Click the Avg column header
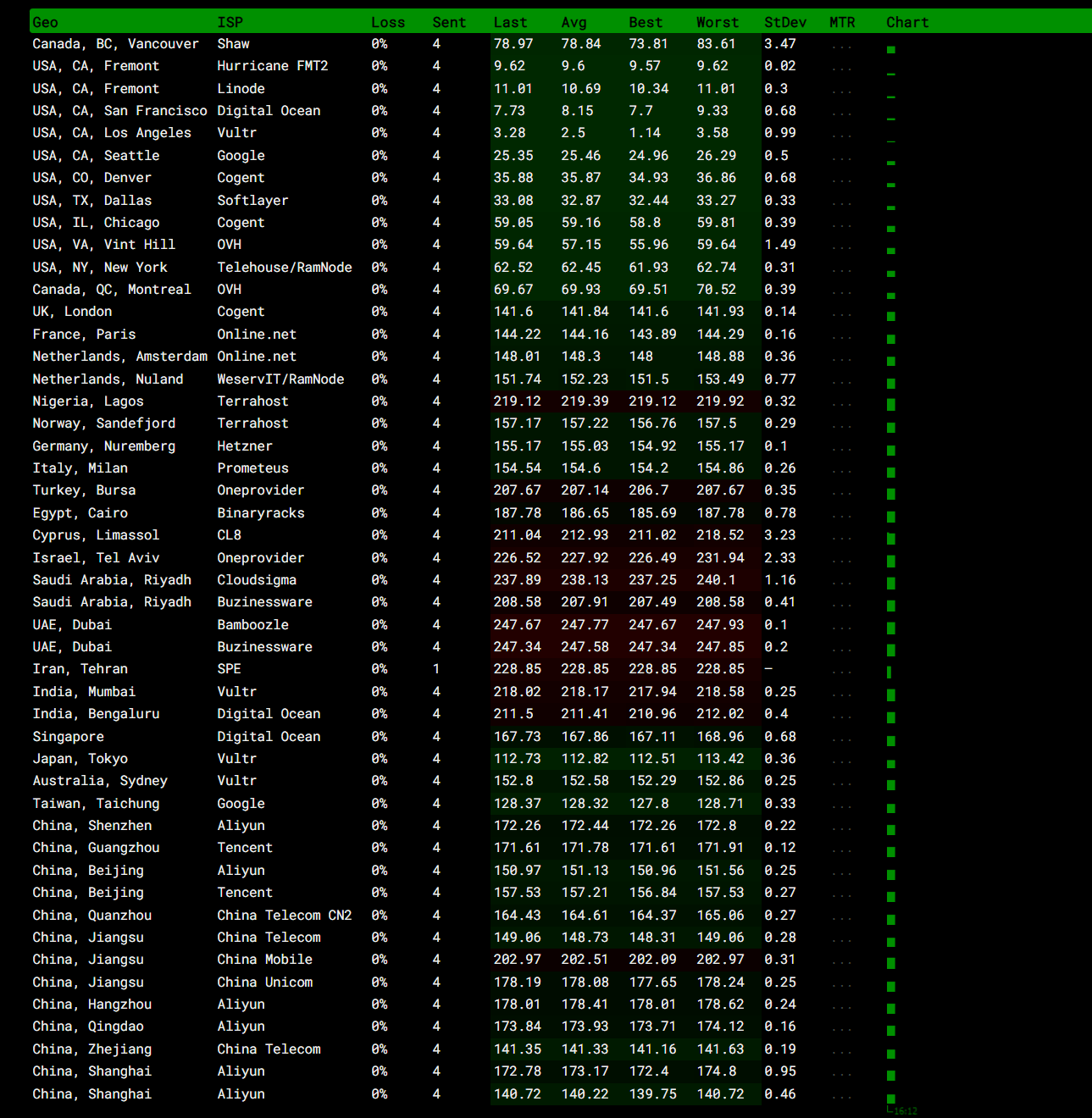Viewport: 1092px width, 1118px height. pyautogui.click(x=574, y=23)
